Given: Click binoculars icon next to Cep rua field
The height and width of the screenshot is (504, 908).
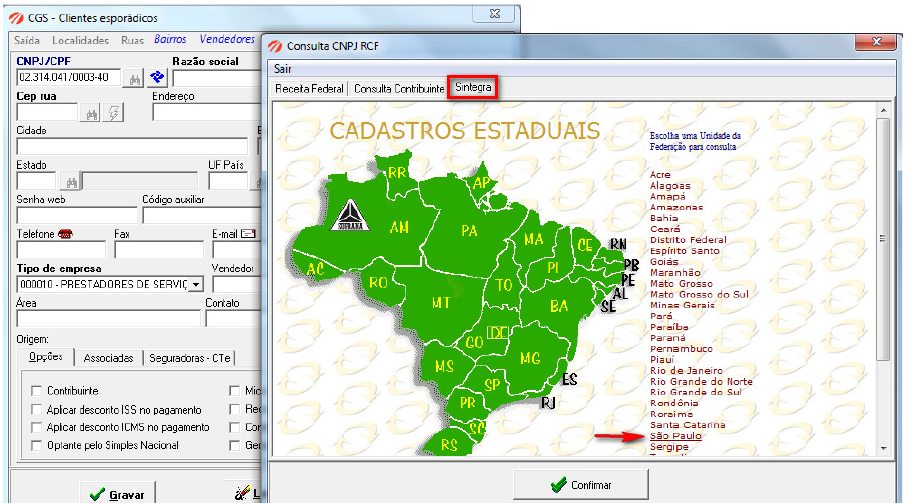Looking at the screenshot, I should tap(91, 113).
